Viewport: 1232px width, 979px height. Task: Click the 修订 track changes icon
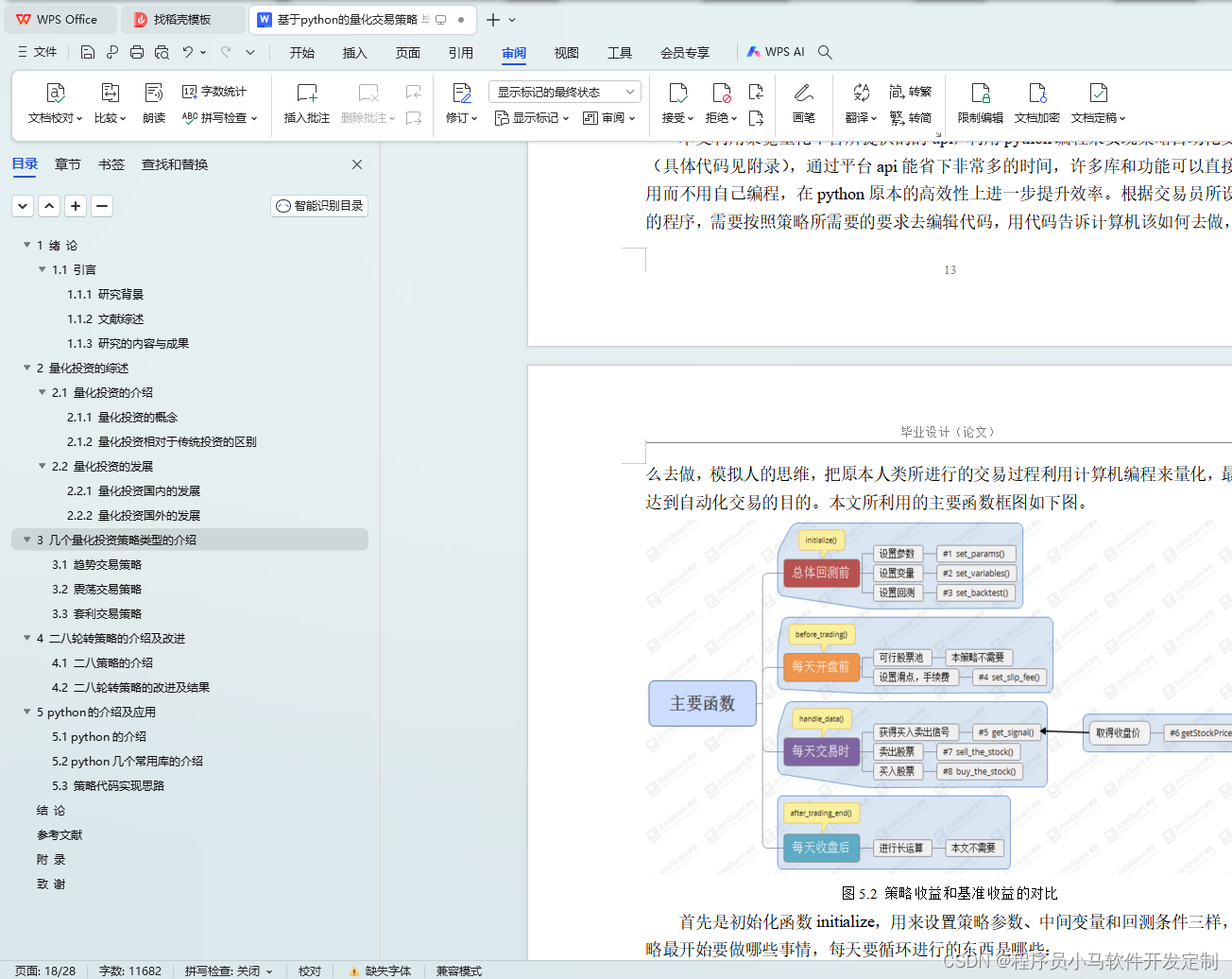click(x=462, y=93)
